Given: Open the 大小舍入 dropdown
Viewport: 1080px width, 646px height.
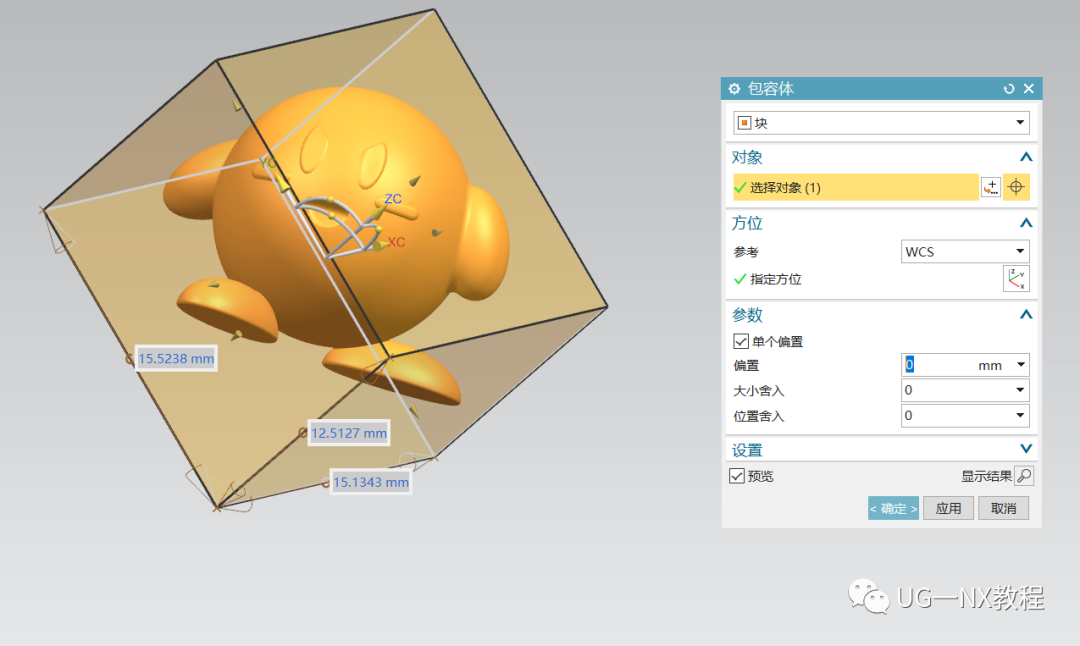Looking at the screenshot, I should (965, 390).
